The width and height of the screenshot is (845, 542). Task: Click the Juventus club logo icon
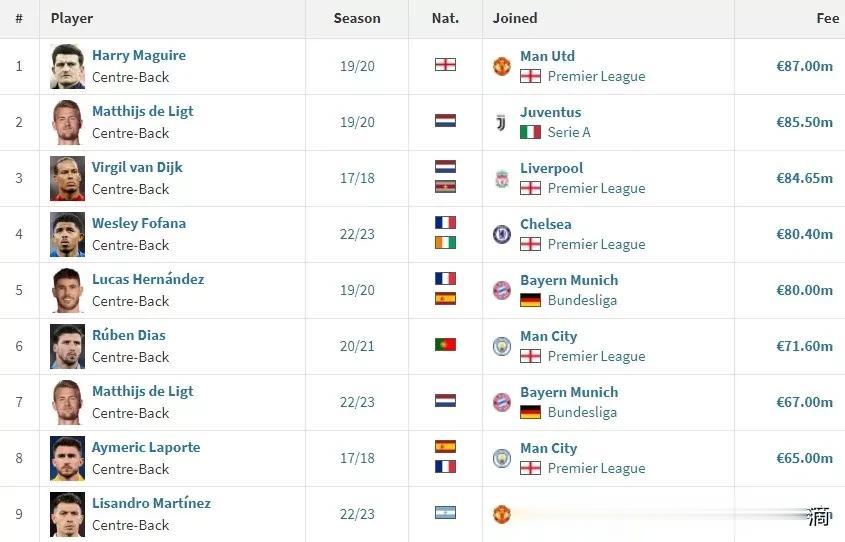(x=501, y=122)
